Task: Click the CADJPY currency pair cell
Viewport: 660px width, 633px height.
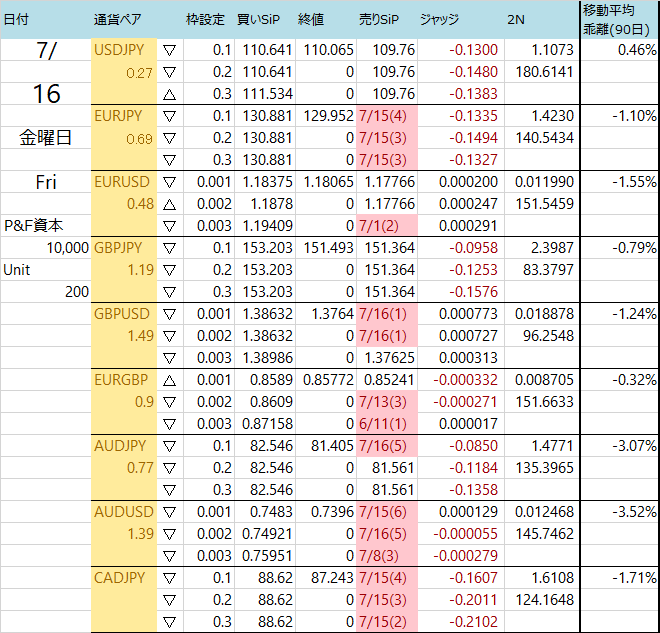Action: pyautogui.click(x=120, y=578)
